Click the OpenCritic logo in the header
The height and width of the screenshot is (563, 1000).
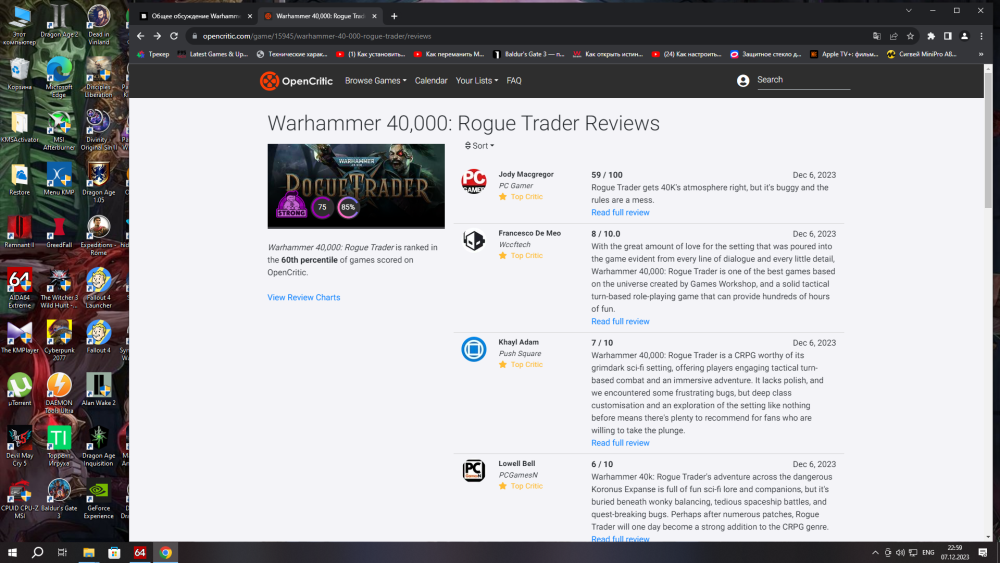point(296,81)
